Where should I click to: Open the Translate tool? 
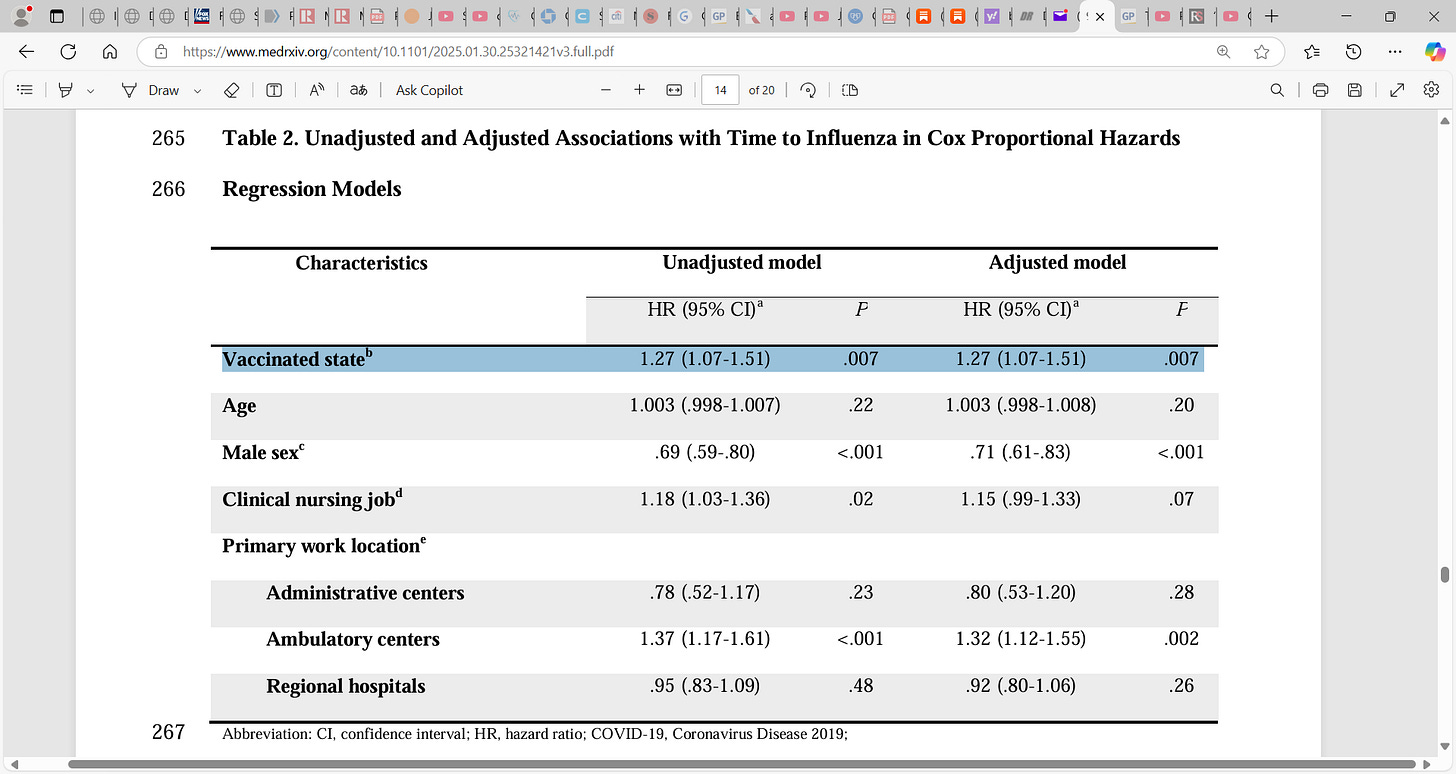[358, 90]
